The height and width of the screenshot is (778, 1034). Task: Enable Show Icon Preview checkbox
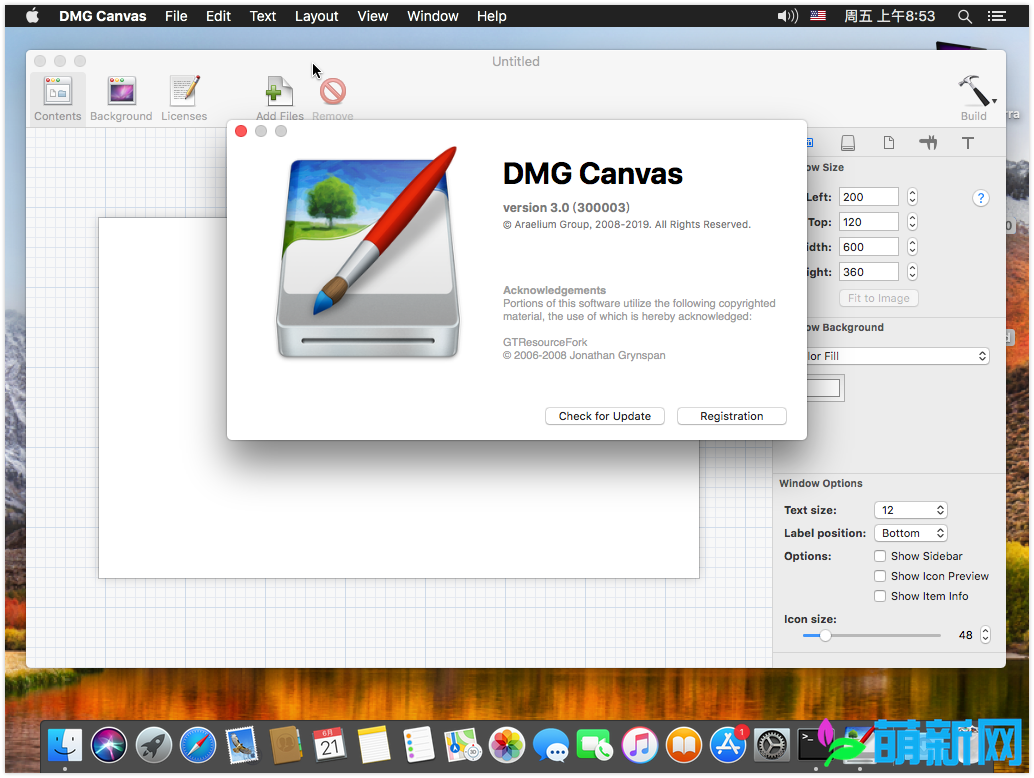(x=880, y=576)
